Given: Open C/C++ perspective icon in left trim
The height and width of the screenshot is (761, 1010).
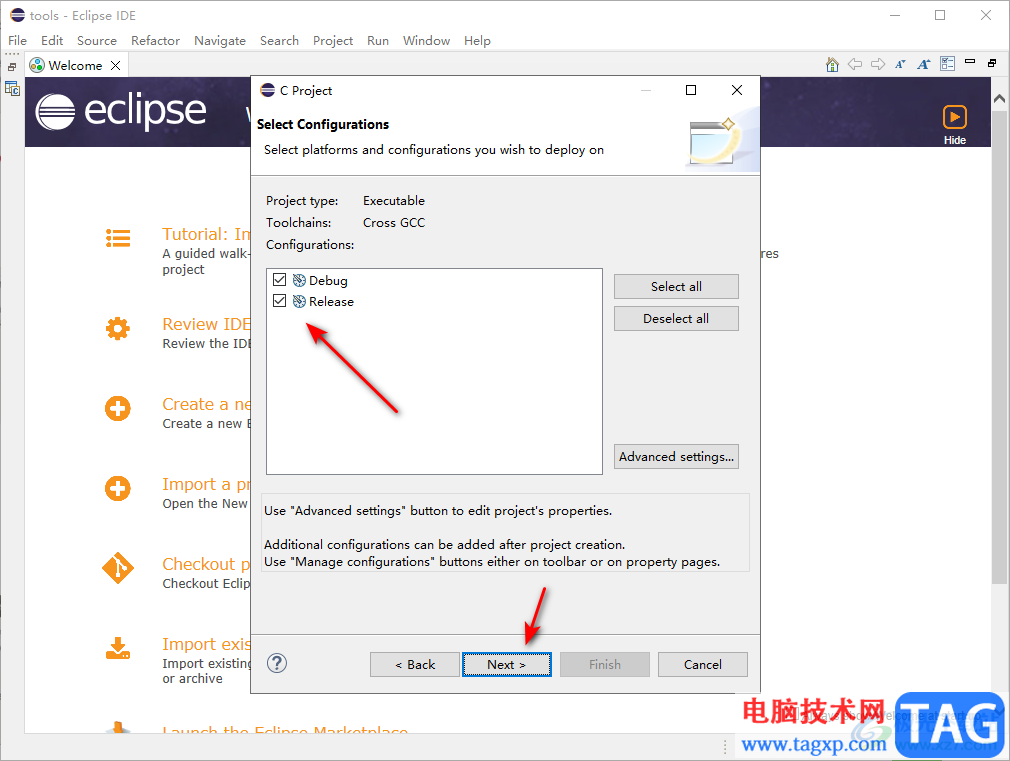Looking at the screenshot, I should click(12, 88).
